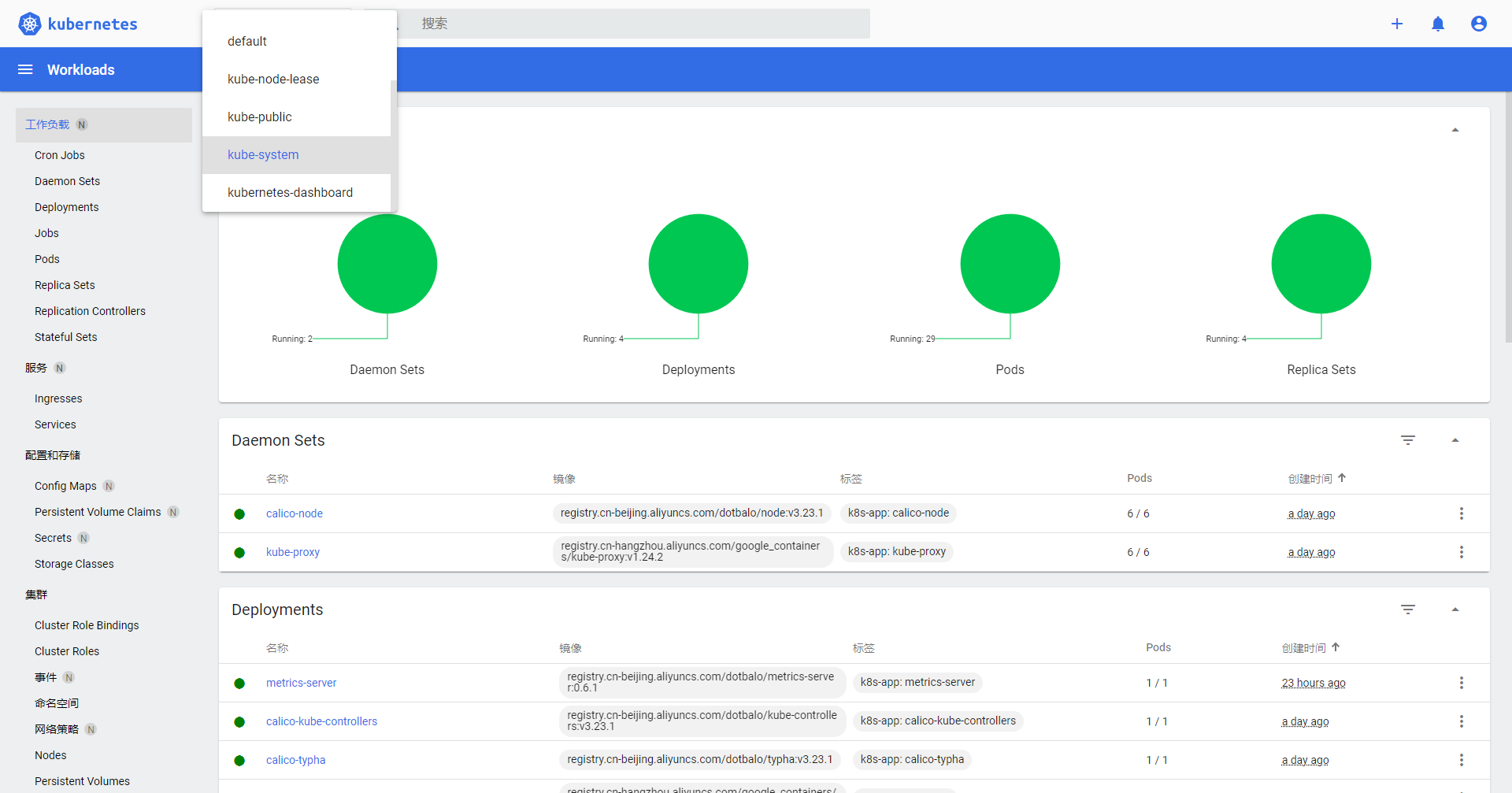This screenshot has width=1512, height=793.
Task: Click kube-proxy green status indicator
Action: point(239,553)
